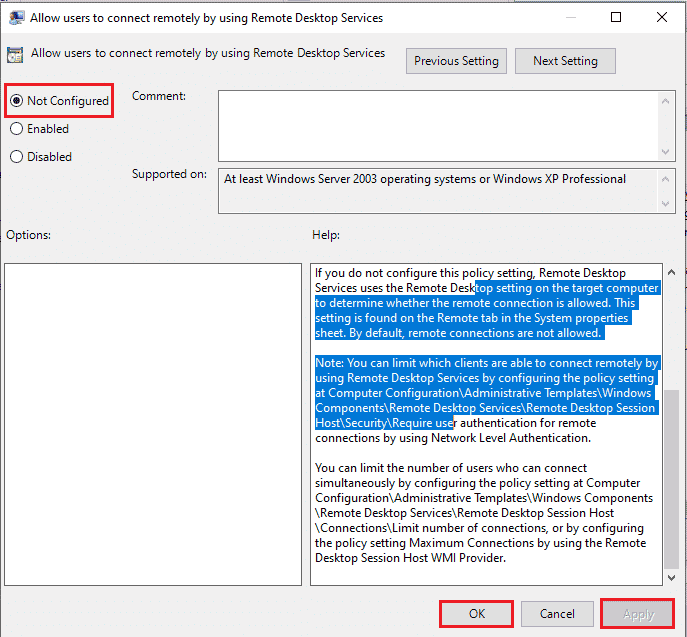Screen dimensions: 687x637
Task: Click inside the Comment text box
Action: pyautogui.click(x=438, y=126)
